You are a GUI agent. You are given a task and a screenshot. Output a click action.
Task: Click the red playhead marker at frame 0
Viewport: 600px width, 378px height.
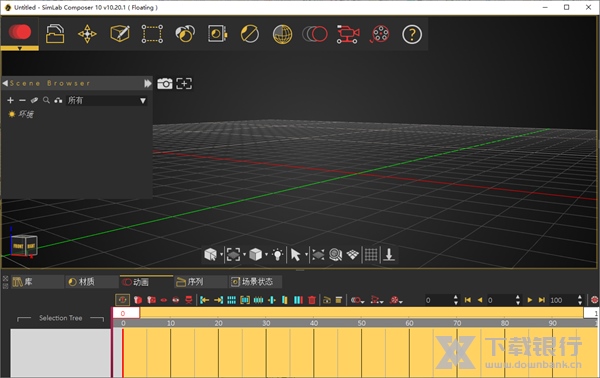tap(123, 352)
